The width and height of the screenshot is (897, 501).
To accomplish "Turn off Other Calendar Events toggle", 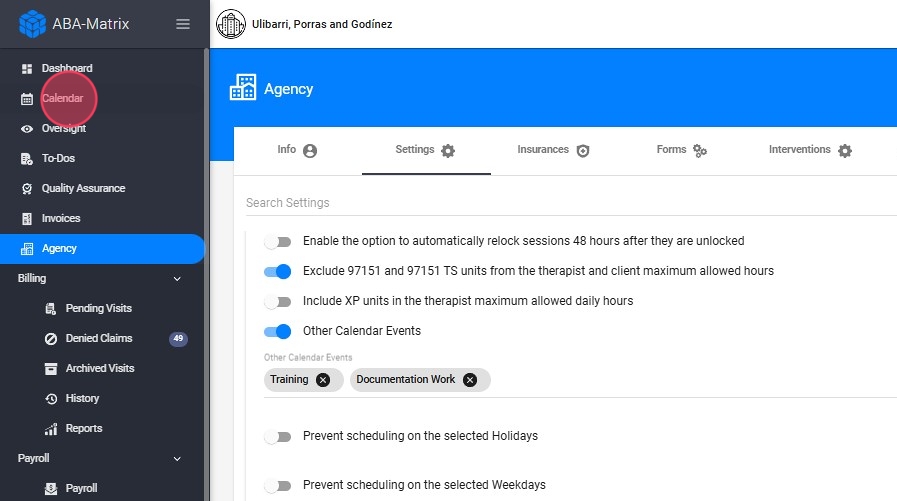I will click(277, 331).
